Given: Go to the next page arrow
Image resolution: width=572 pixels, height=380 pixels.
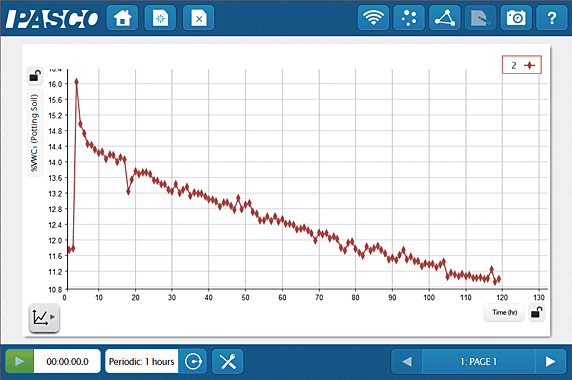Looking at the screenshot, I should click(x=550, y=361).
